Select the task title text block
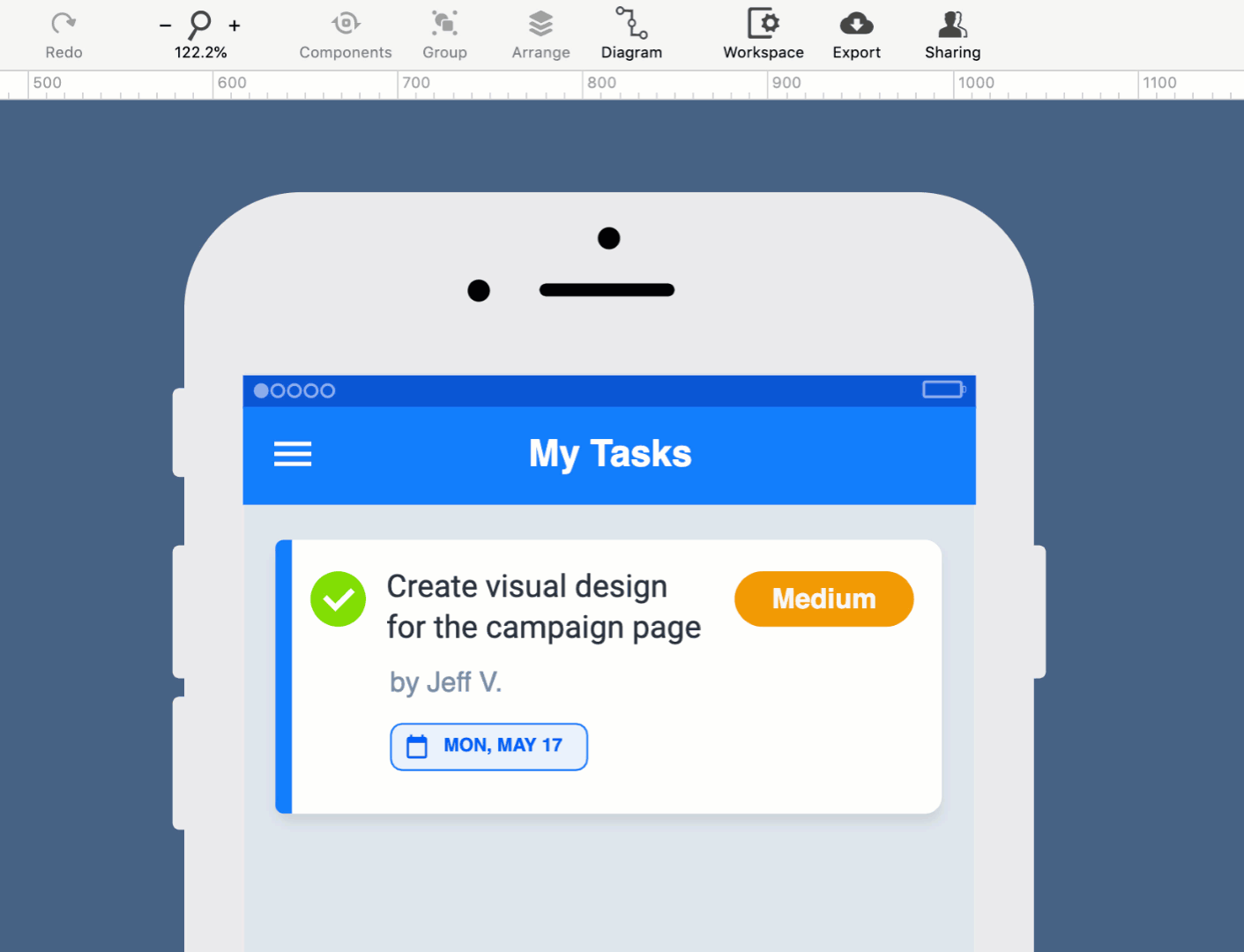1244x952 pixels. point(543,606)
